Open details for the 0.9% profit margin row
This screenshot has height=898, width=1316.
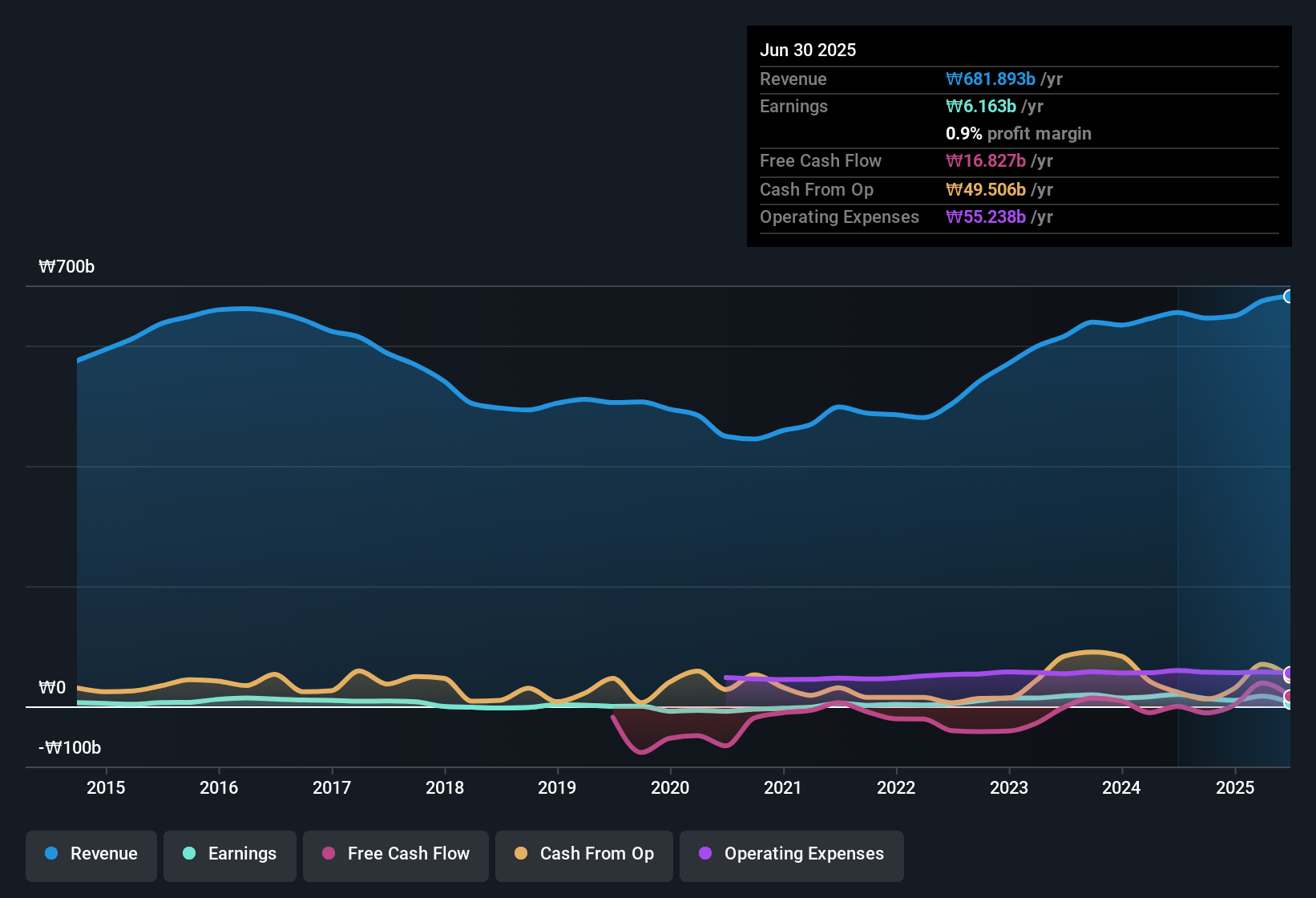[1018, 134]
